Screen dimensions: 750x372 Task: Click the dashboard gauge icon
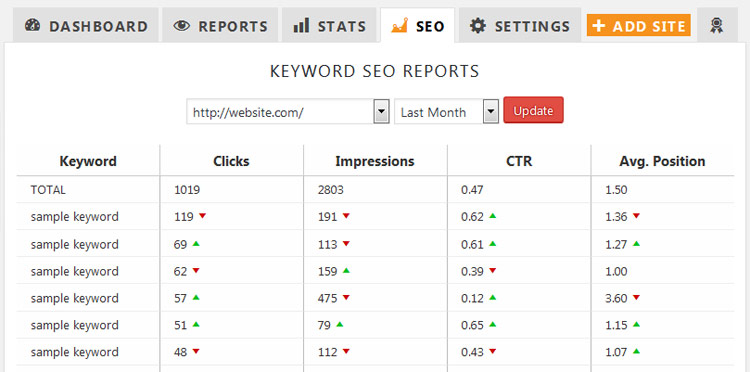(x=33, y=25)
